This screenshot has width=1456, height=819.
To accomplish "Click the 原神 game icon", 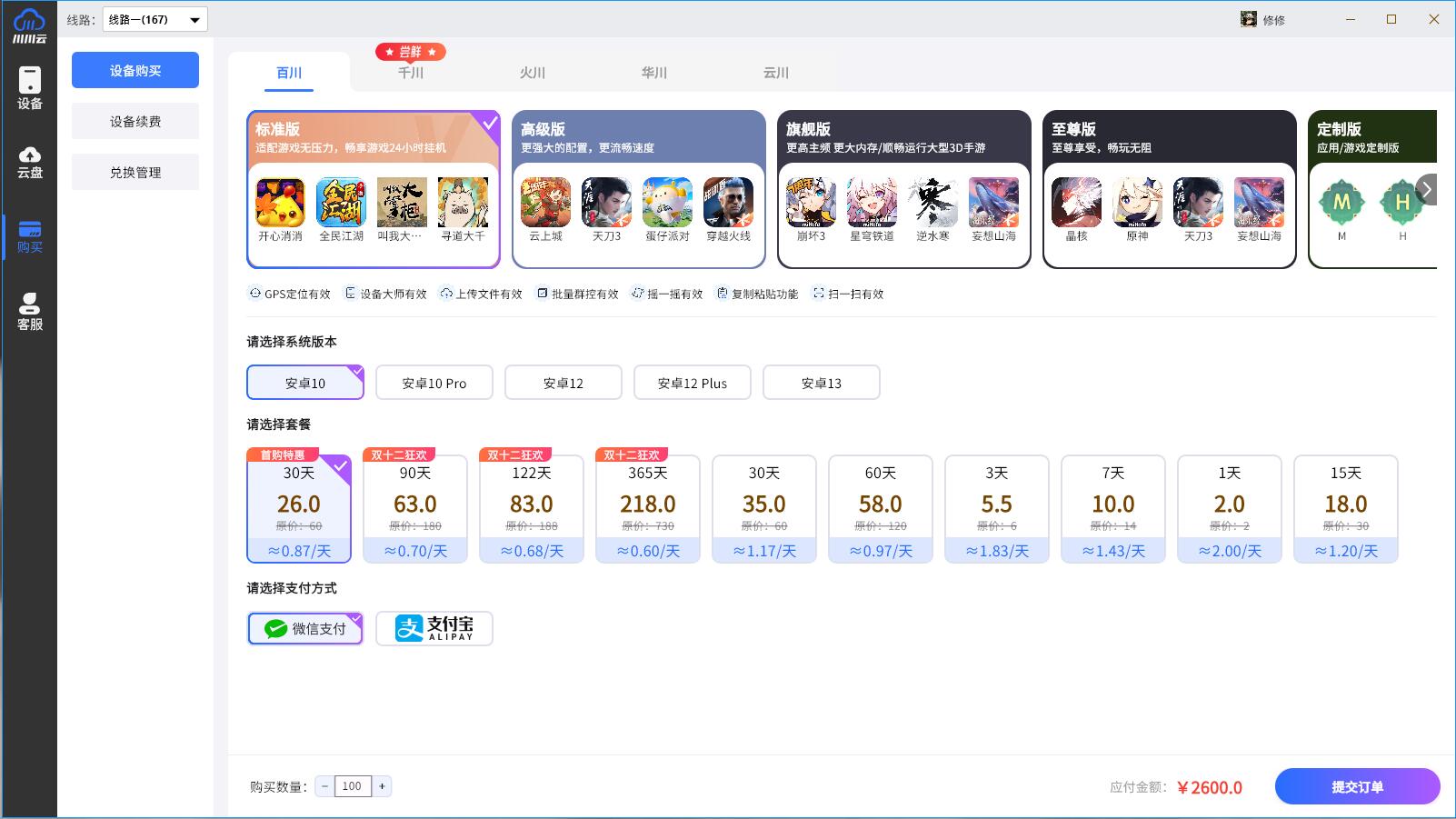I will click(1137, 203).
